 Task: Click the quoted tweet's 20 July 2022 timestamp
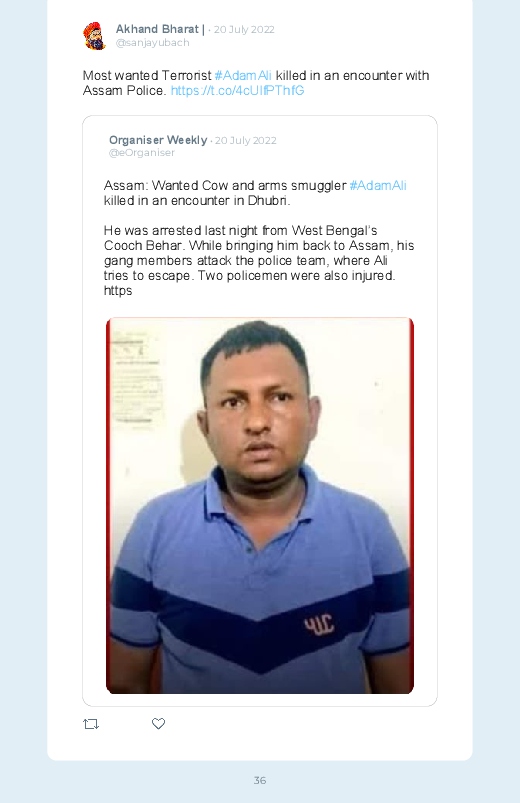[245, 140]
